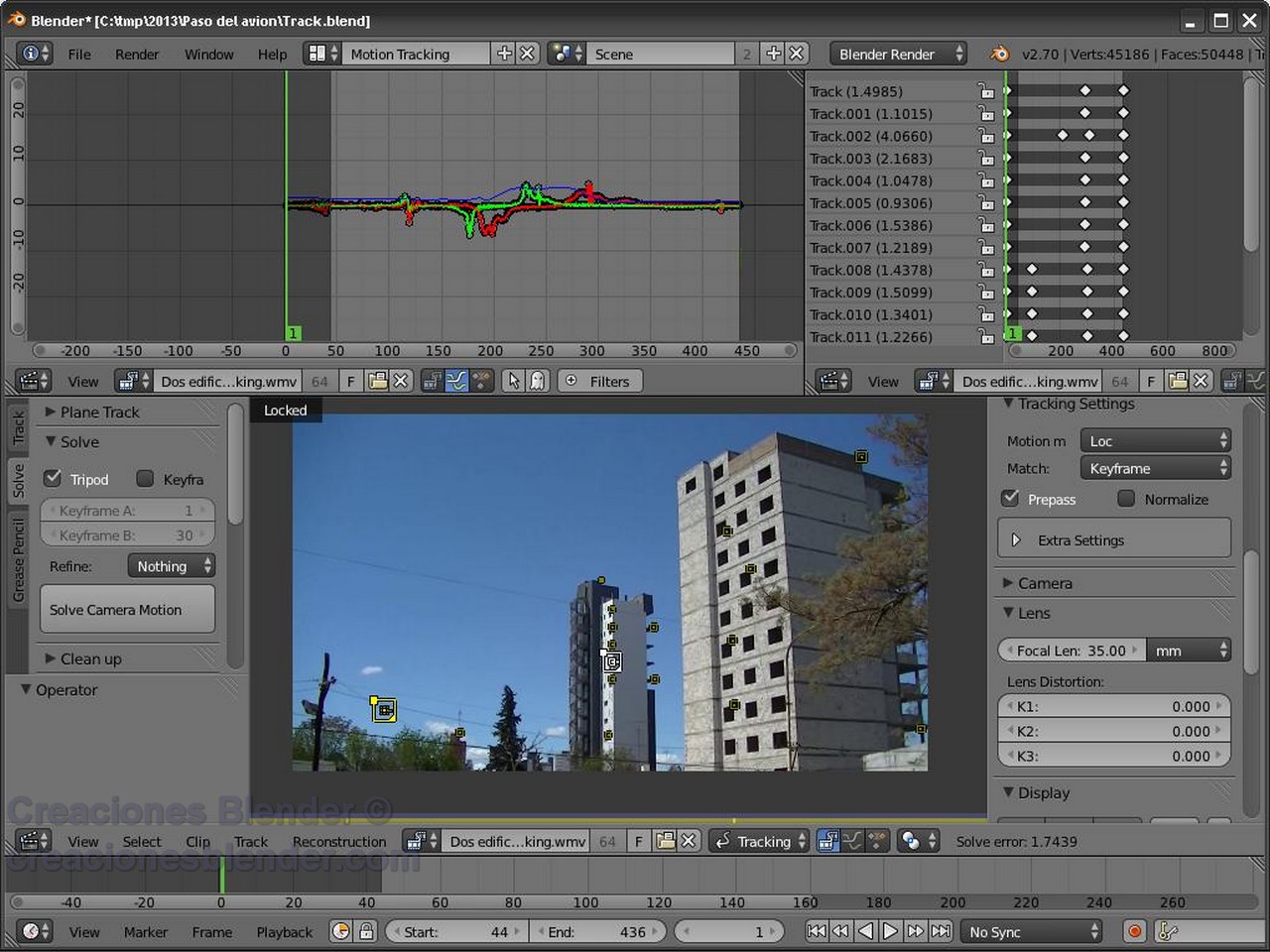Disable the Tripod checkbox in the Solve panel
The width and height of the screenshot is (1270, 952).
coord(53,478)
